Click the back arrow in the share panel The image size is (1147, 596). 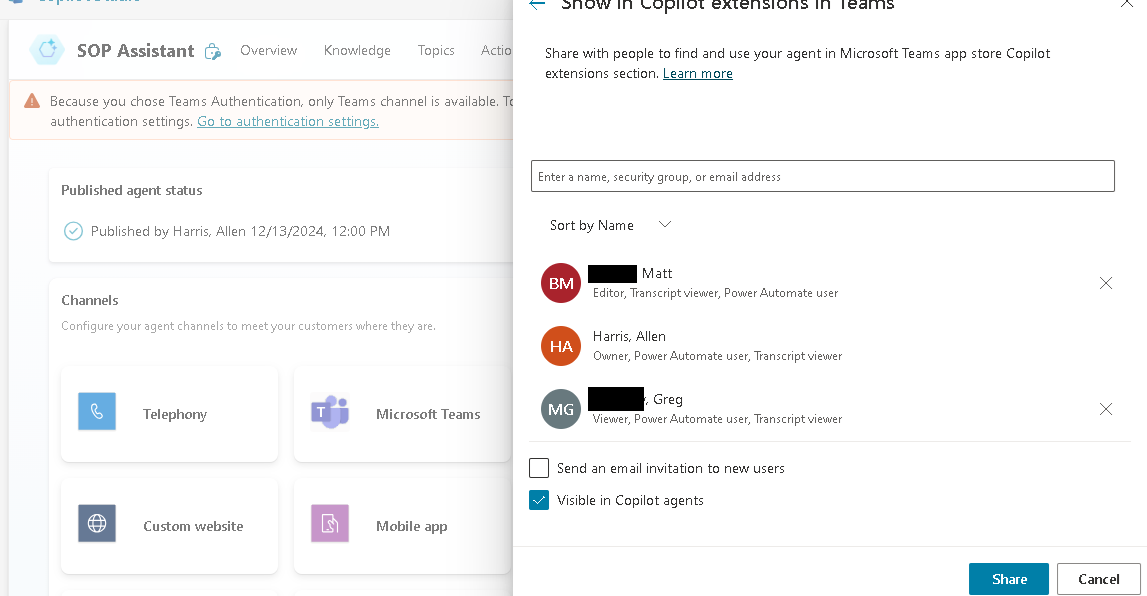pos(537,4)
